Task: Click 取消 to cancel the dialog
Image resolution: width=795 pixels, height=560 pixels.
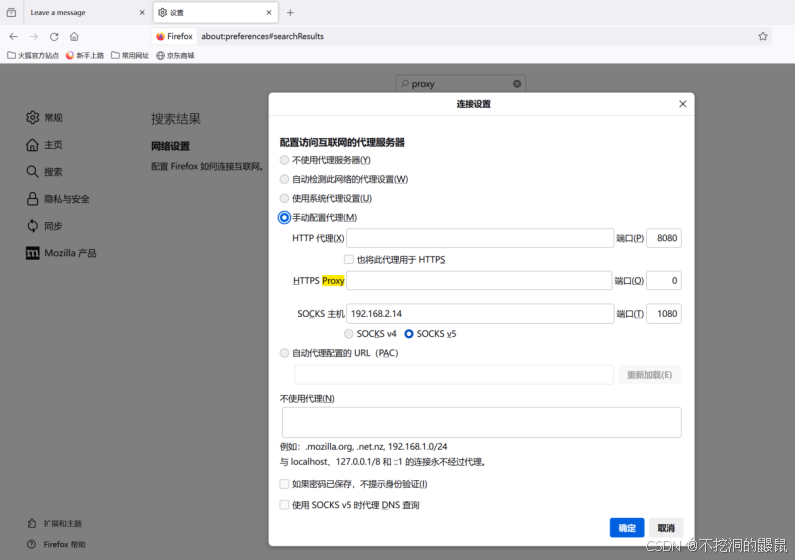Action: click(666, 528)
